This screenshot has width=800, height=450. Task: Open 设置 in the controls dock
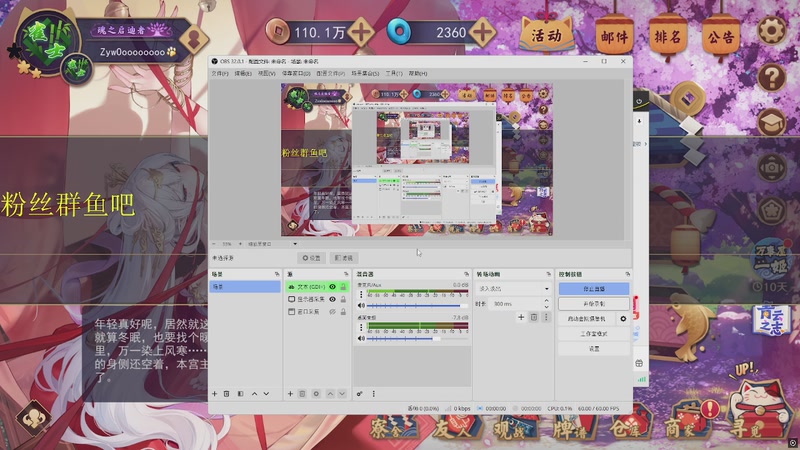[x=594, y=349]
